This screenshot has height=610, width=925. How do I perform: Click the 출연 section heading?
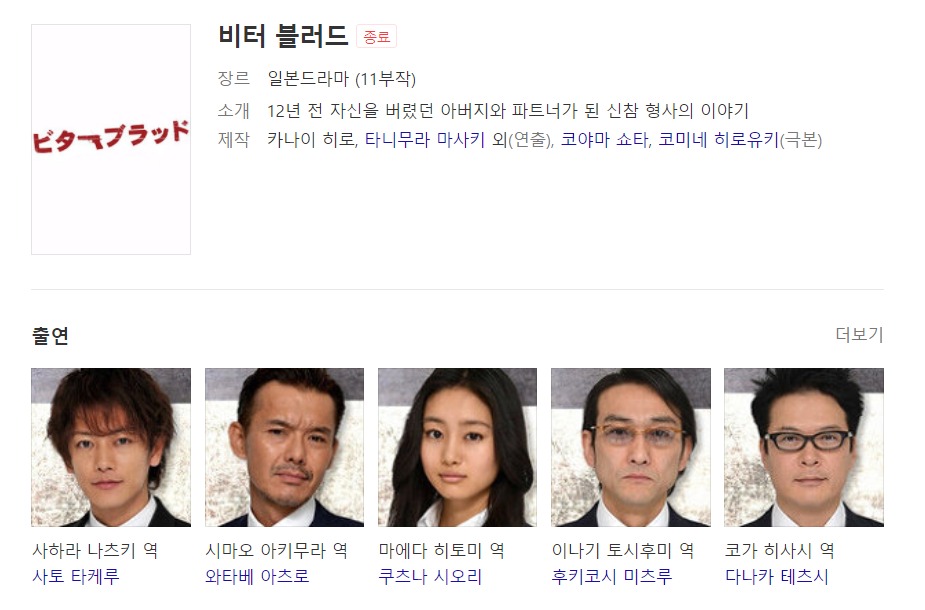tap(50, 336)
